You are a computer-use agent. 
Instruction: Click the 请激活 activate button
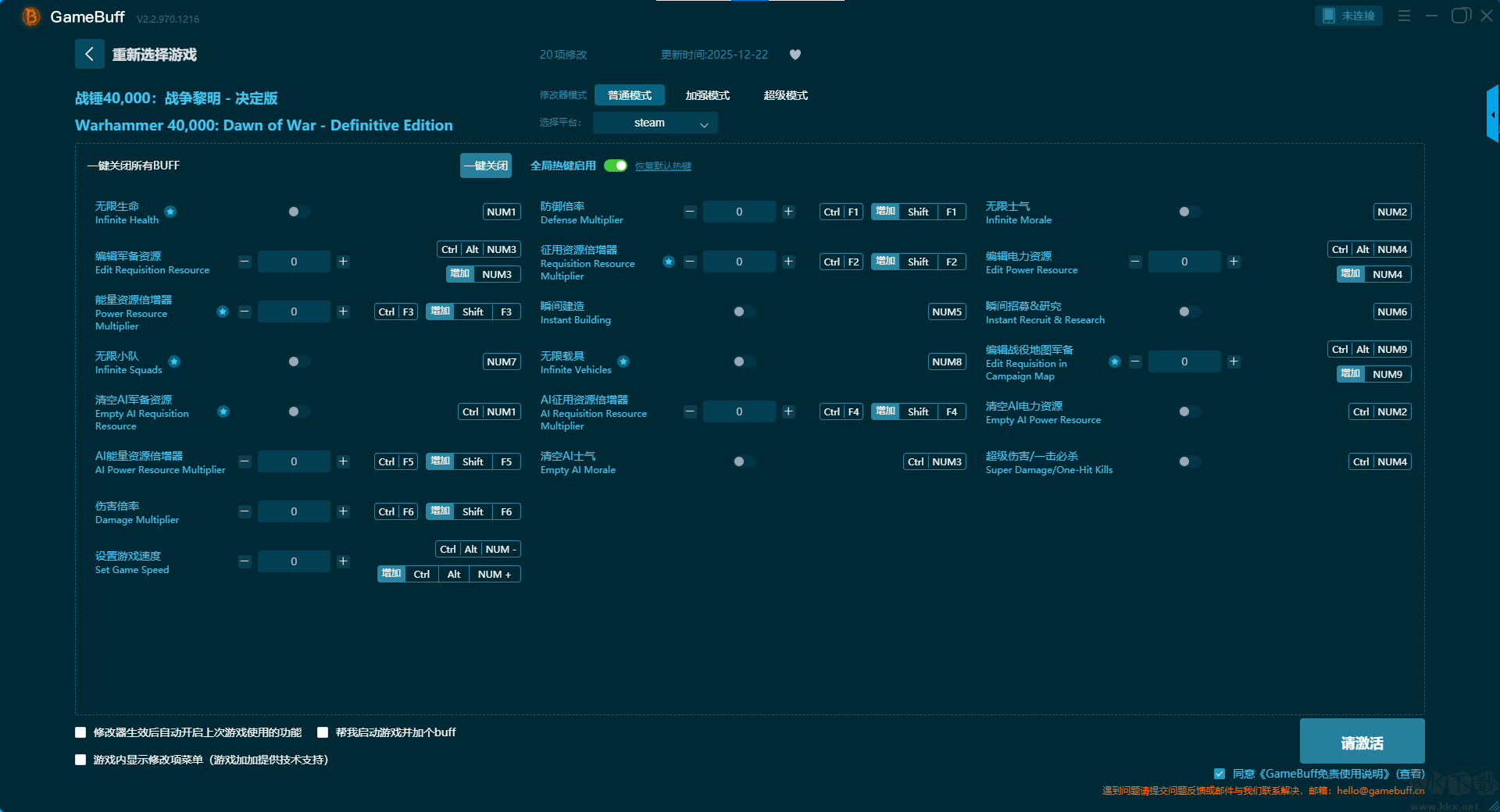1362,742
